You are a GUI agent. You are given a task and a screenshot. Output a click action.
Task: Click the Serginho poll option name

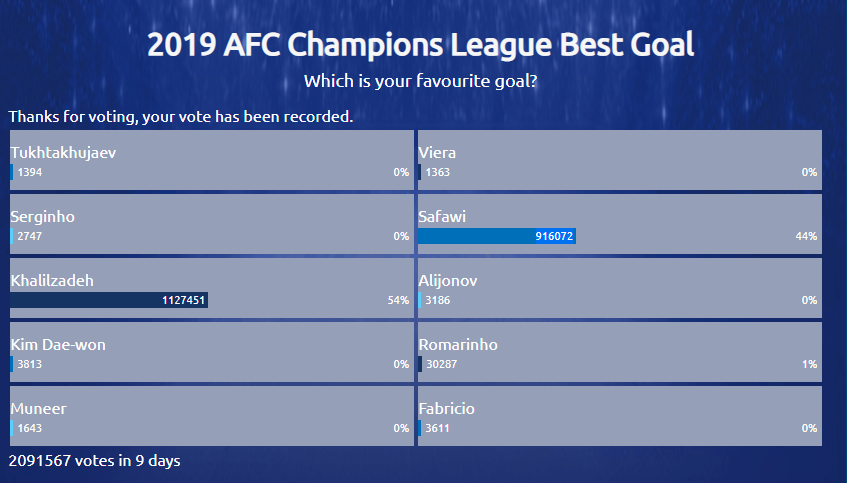coord(43,217)
